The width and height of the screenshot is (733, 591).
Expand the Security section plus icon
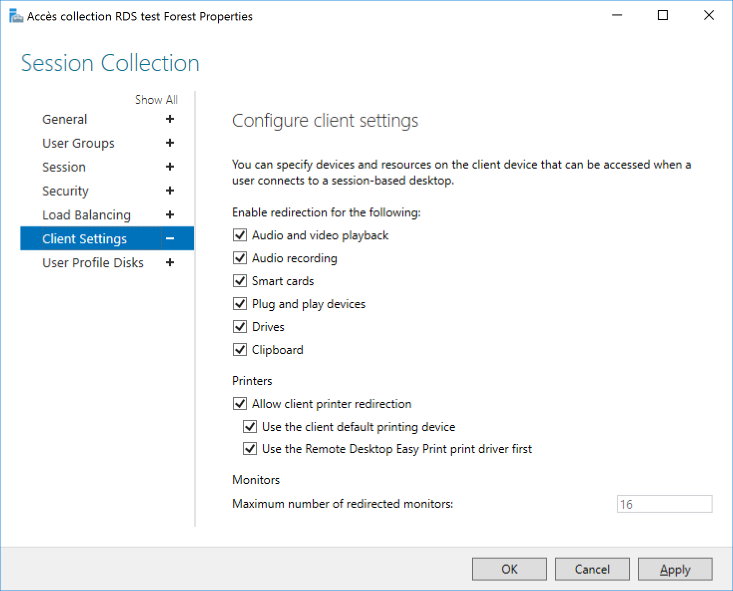(170, 191)
